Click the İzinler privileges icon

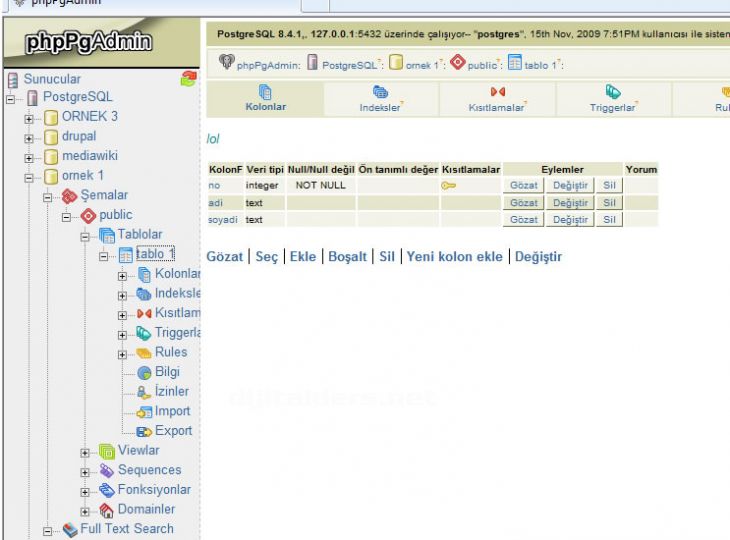click(x=144, y=392)
